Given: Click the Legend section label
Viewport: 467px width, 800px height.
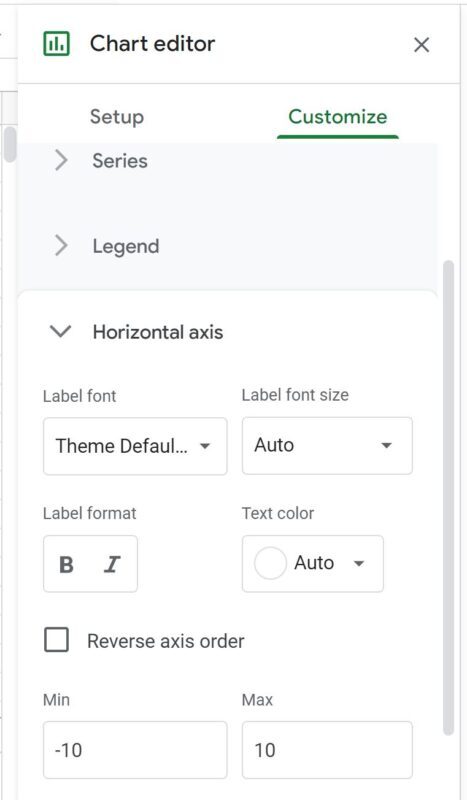Looking at the screenshot, I should click(x=126, y=246).
